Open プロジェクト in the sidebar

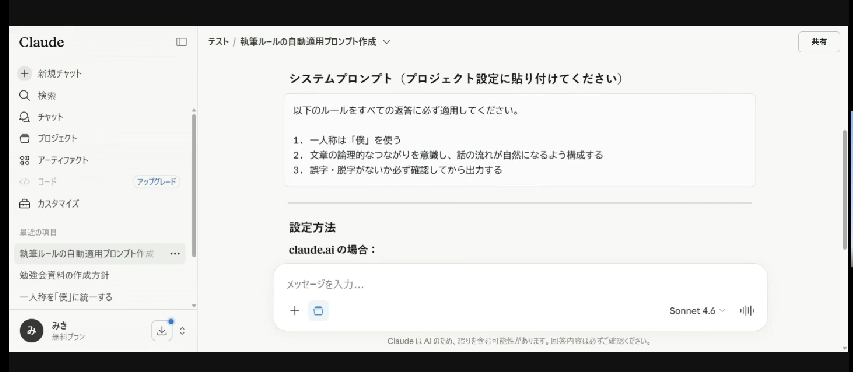pyautogui.click(x=58, y=139)
